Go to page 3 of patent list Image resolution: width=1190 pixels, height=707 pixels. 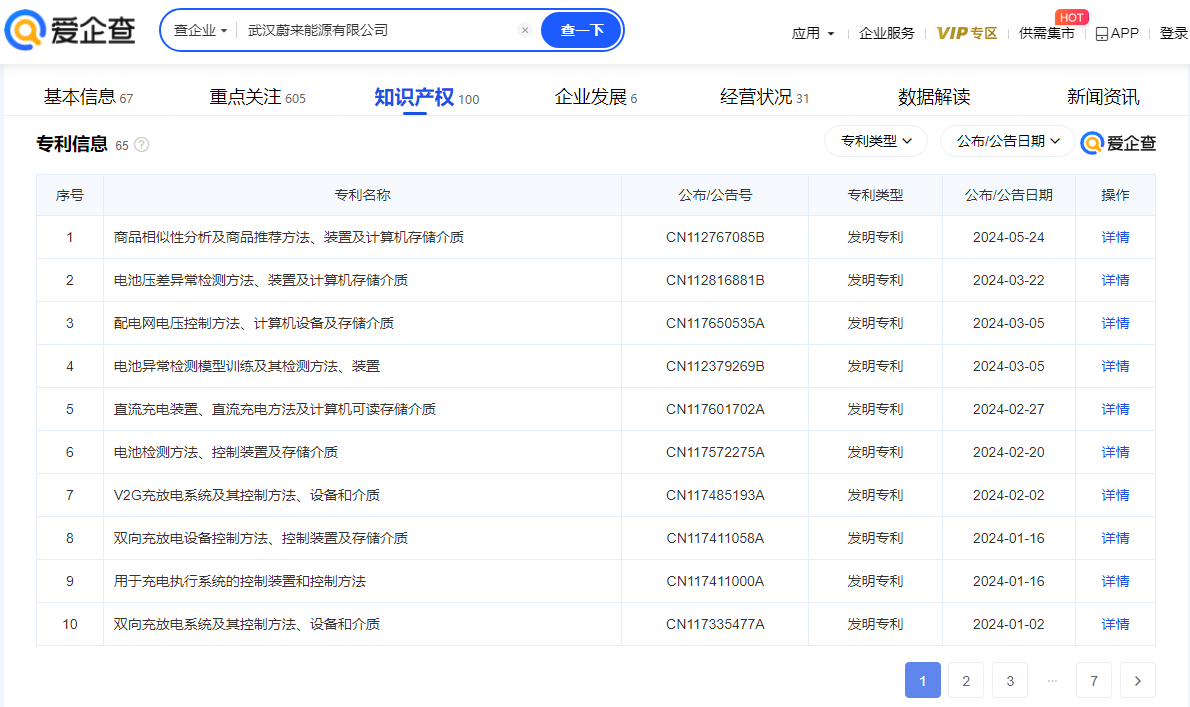click(1010, 681)
